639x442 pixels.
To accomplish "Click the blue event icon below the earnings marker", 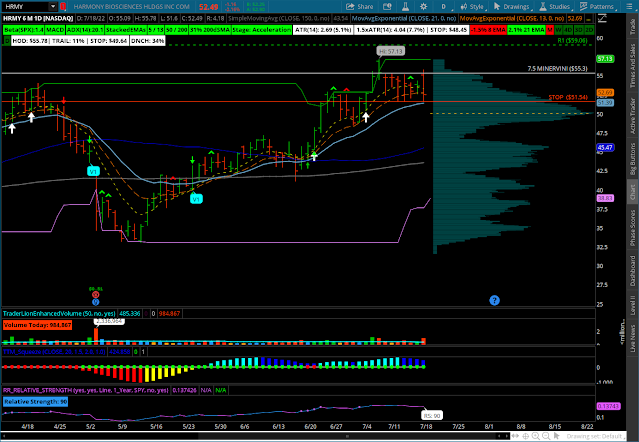I will click(95, 302).
